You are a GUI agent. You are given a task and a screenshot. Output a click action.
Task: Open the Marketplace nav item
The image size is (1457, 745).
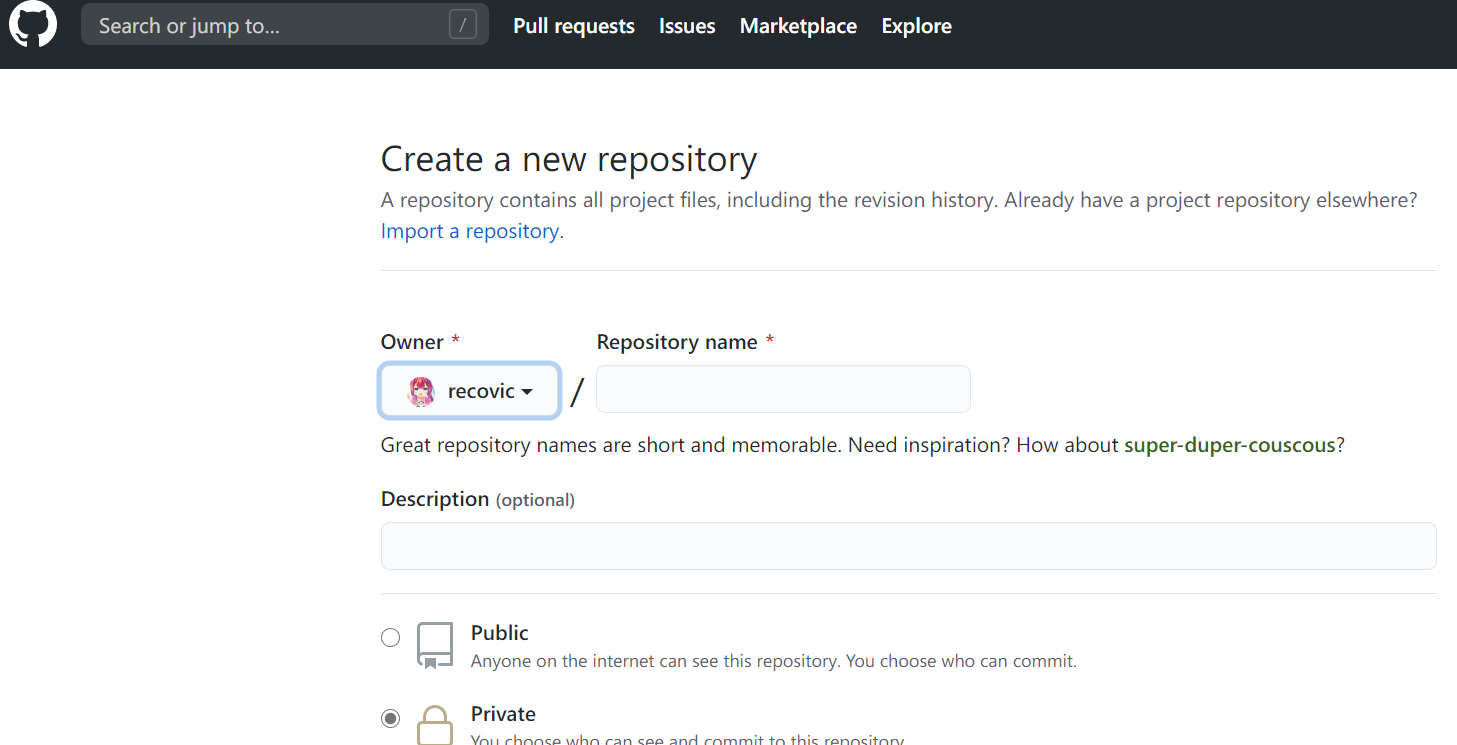click(798, 26)
